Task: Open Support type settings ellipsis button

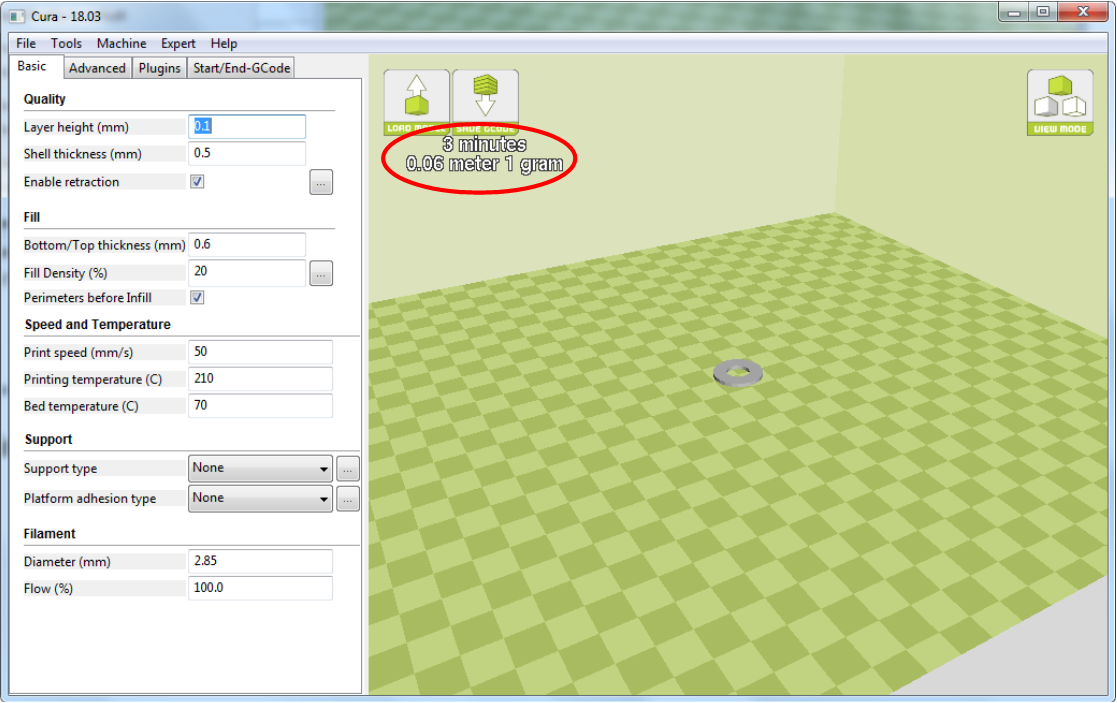Action: 347,468
